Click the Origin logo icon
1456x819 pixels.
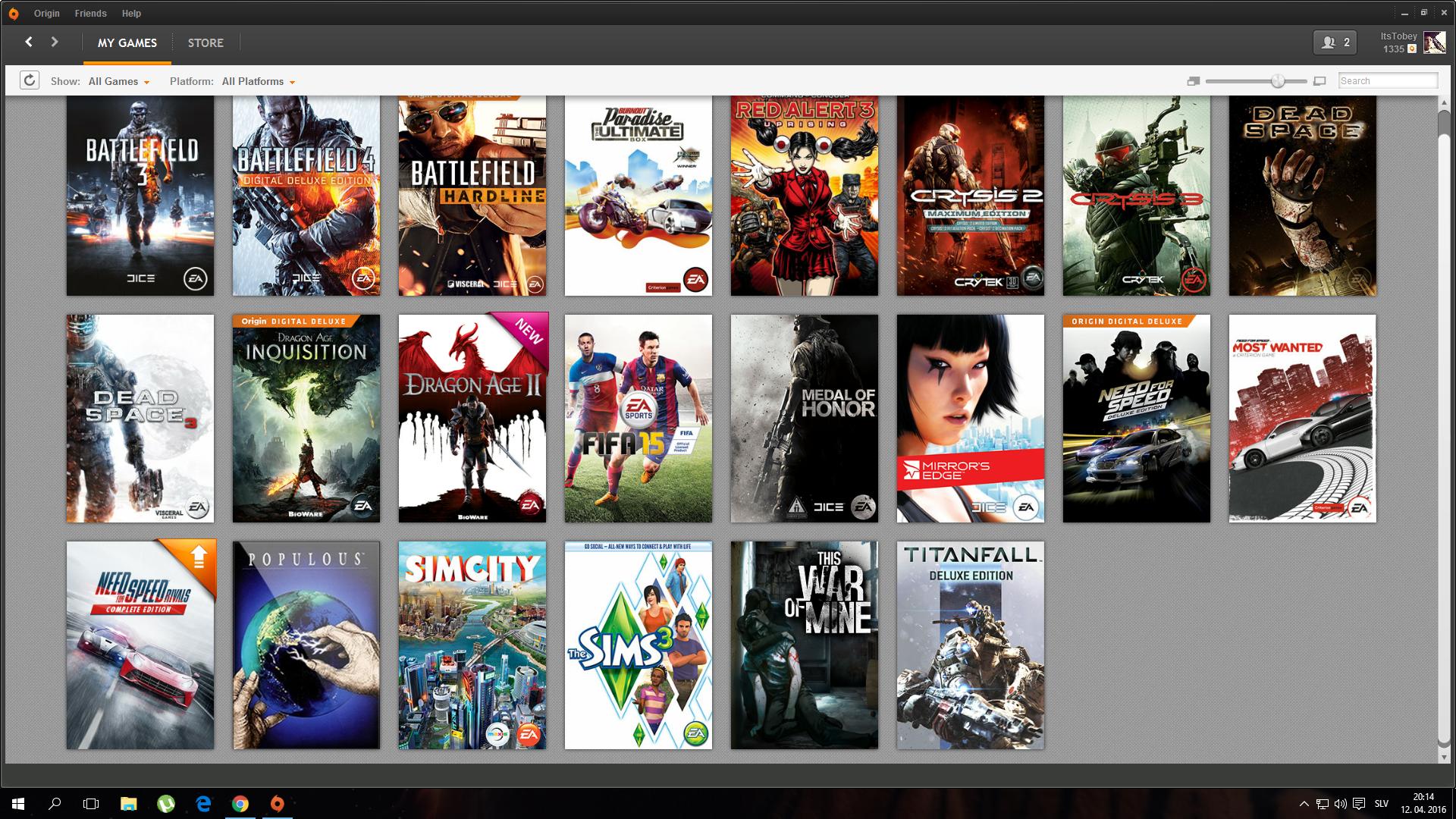click(13, 13)
